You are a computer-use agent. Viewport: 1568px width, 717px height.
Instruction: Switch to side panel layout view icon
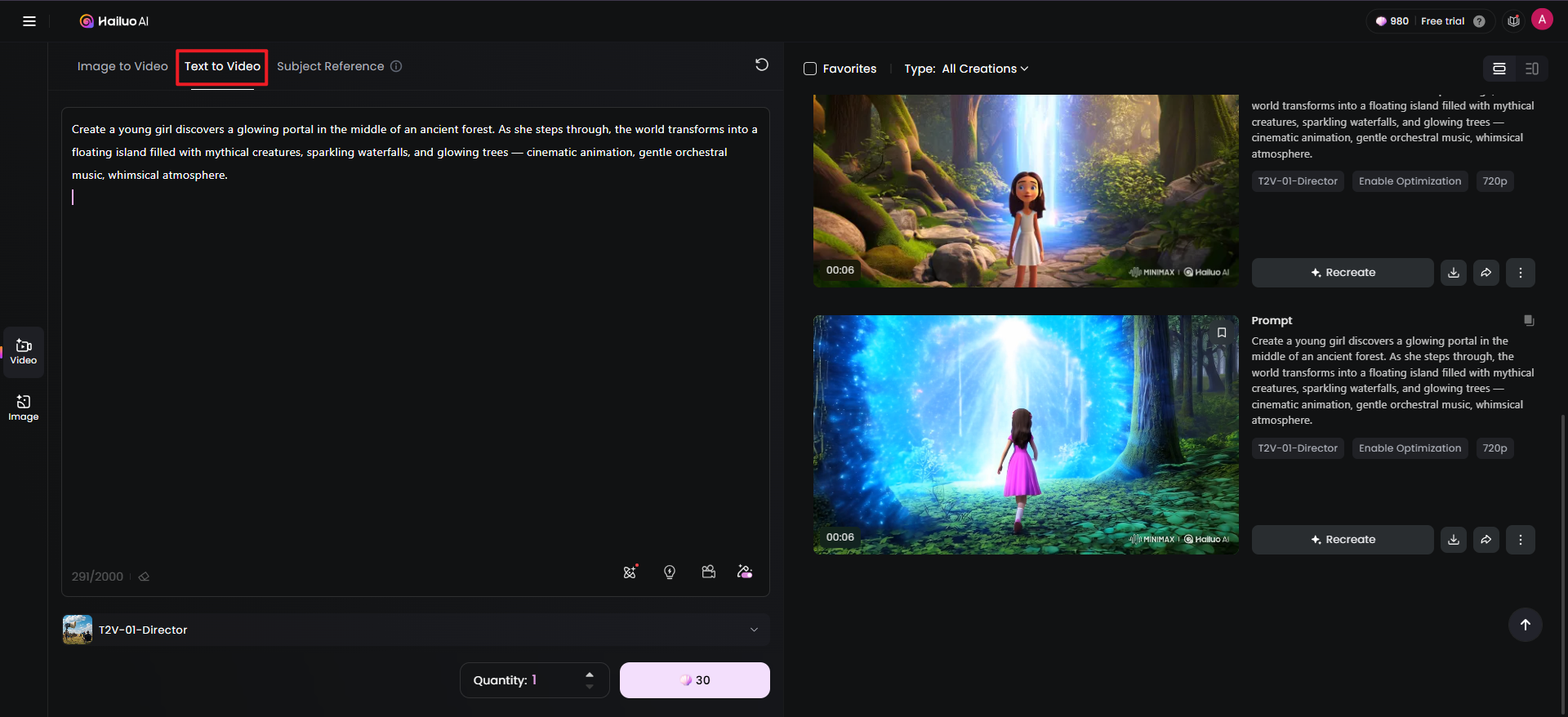pyautogui.click(x=1532, y=69)
